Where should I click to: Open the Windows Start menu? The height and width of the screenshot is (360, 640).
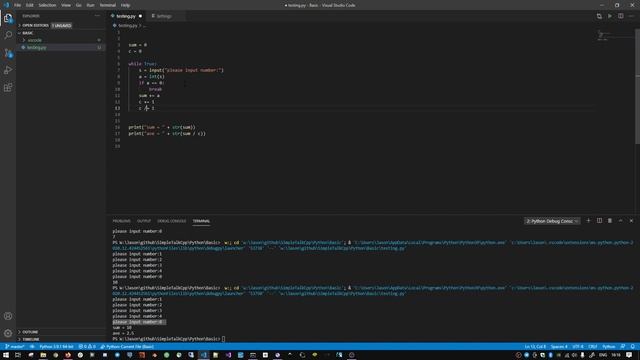(x=6, y=355)
